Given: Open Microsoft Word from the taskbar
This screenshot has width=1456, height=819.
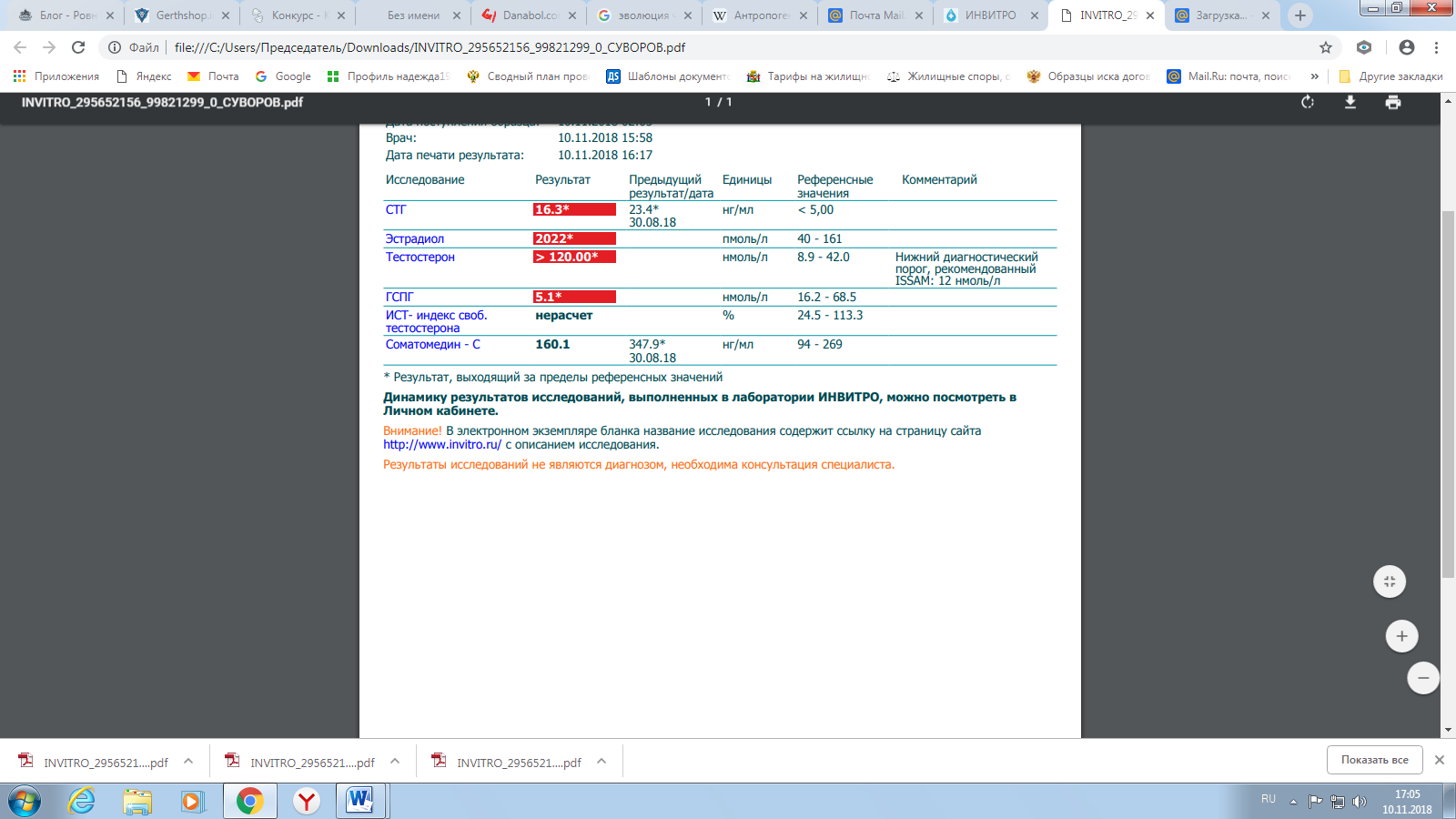Looking at the screenshot, I should [361, 802].
